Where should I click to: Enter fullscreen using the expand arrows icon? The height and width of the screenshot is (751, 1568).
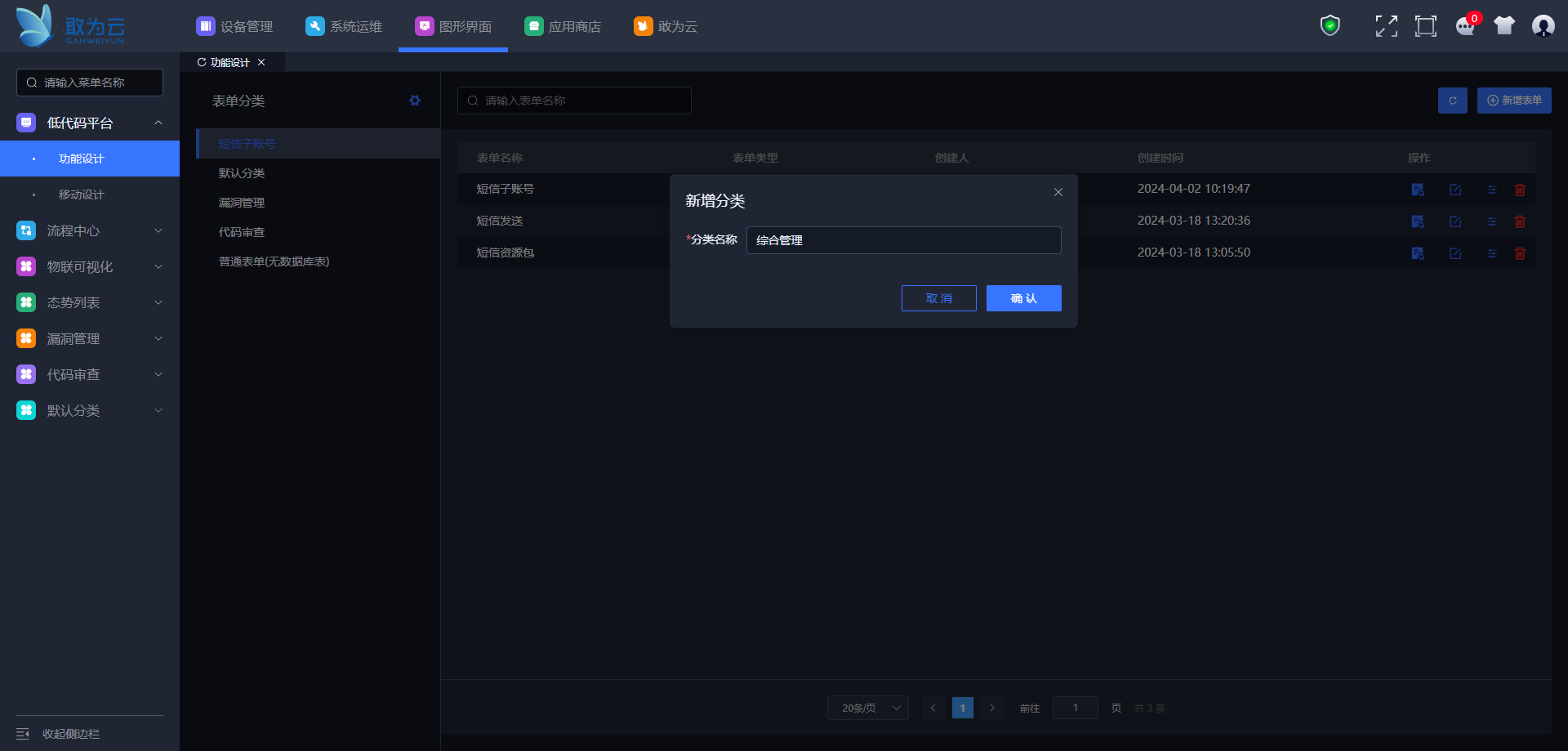[x=1386, y=26]
